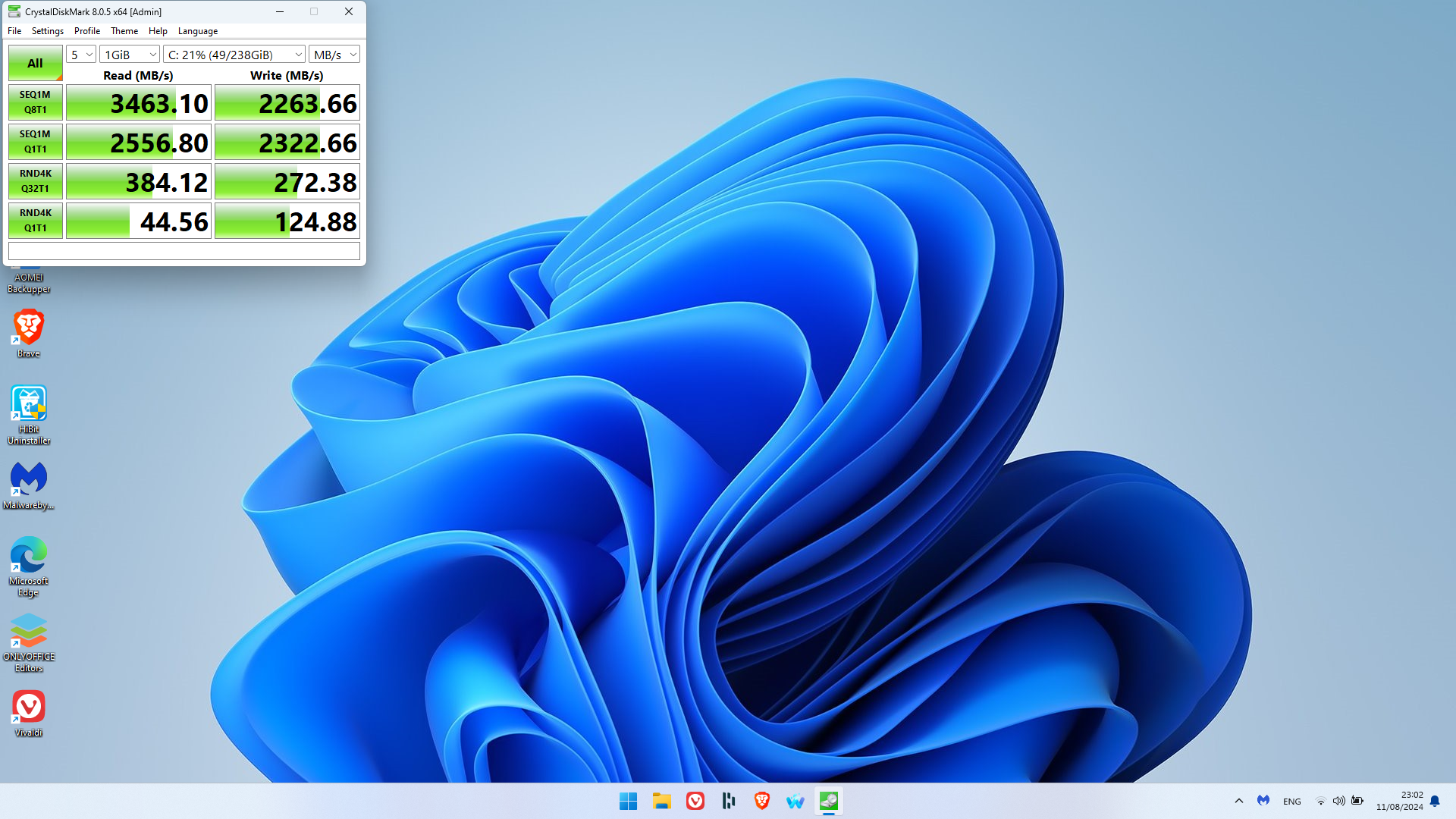Click the empty comment field below the results
The width and height of the screenshot is (1456, 819).
click(184, 251)
